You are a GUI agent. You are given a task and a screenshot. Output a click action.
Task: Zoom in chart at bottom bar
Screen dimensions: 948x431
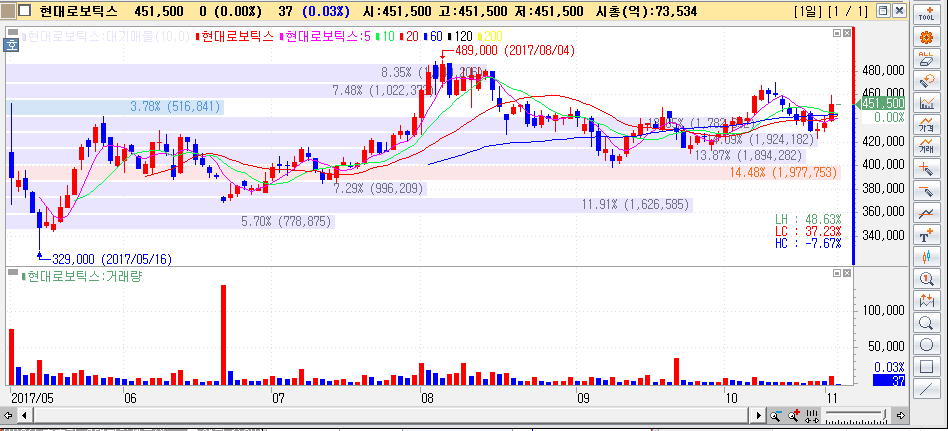point(795,415)
